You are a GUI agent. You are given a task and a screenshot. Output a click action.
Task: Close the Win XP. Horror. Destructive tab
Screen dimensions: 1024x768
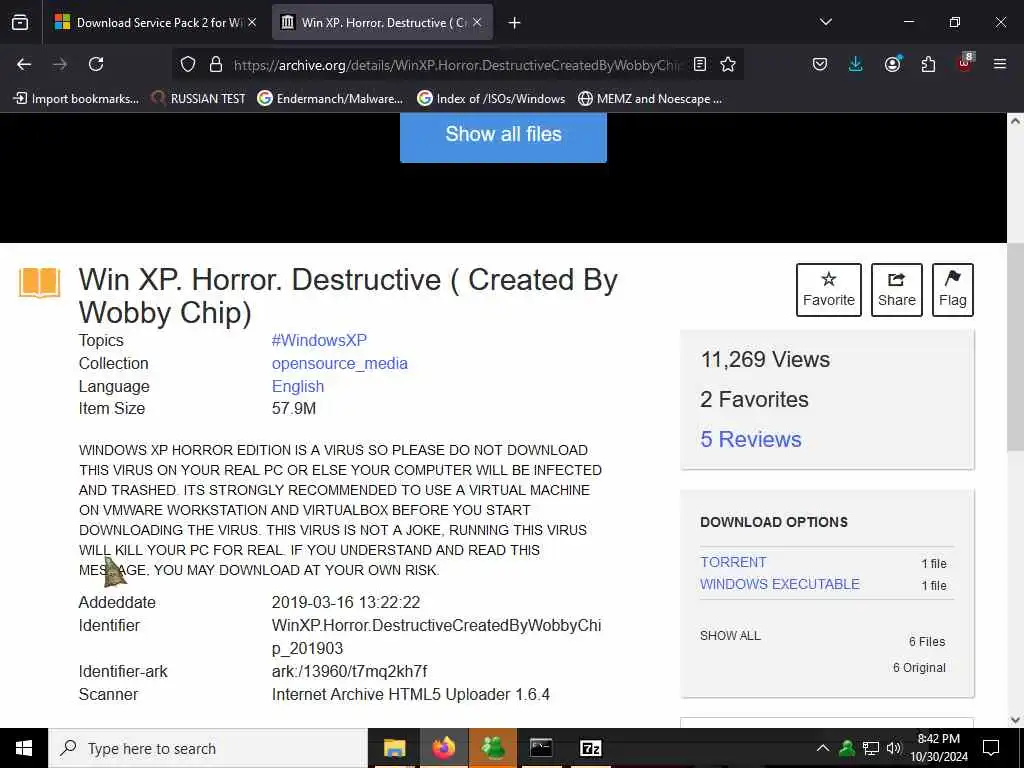pyautogui.click(x=477, y=22)
